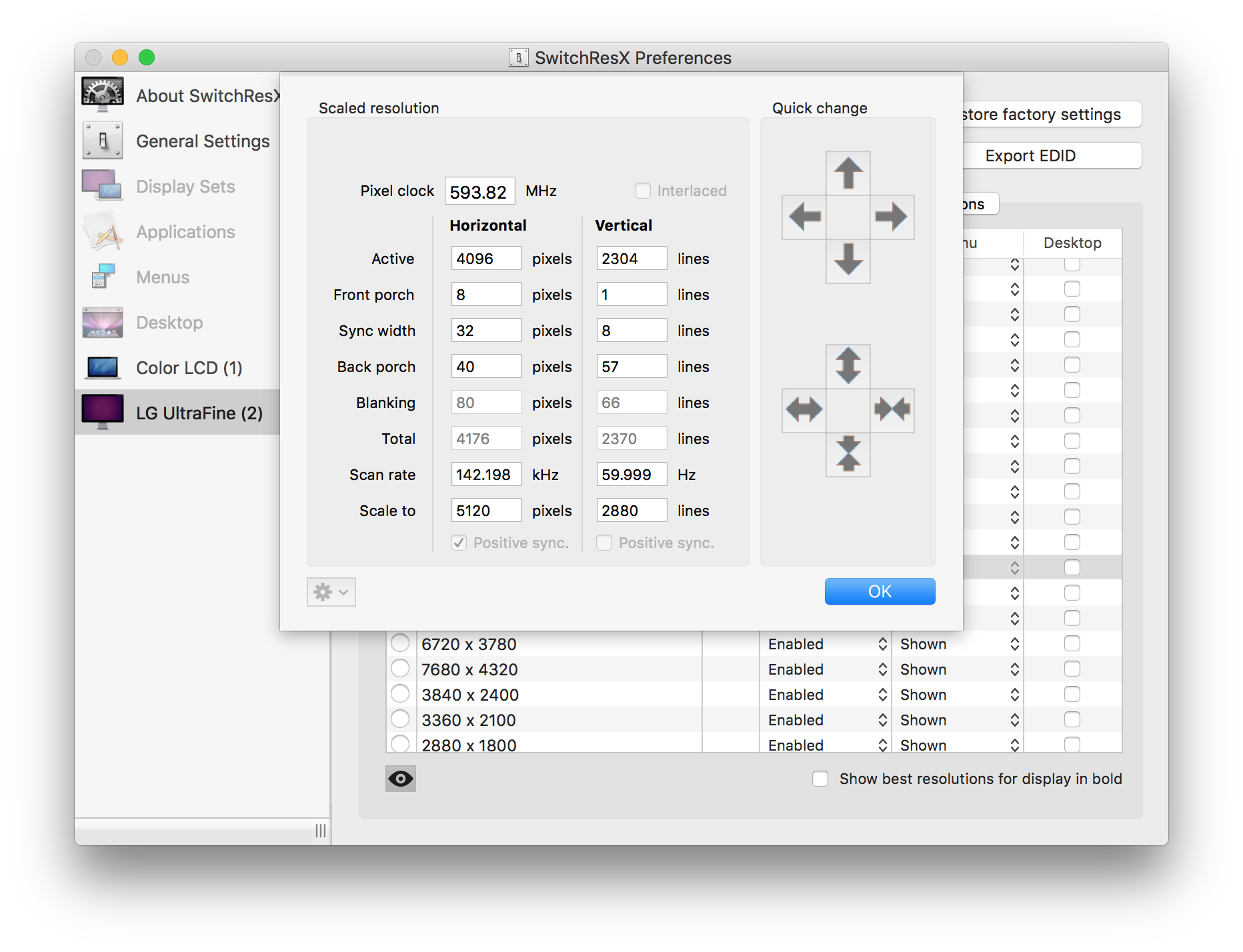Select the Color LCD (1) display icon
Screen dimensions: 1243x952
coord(103,367)
